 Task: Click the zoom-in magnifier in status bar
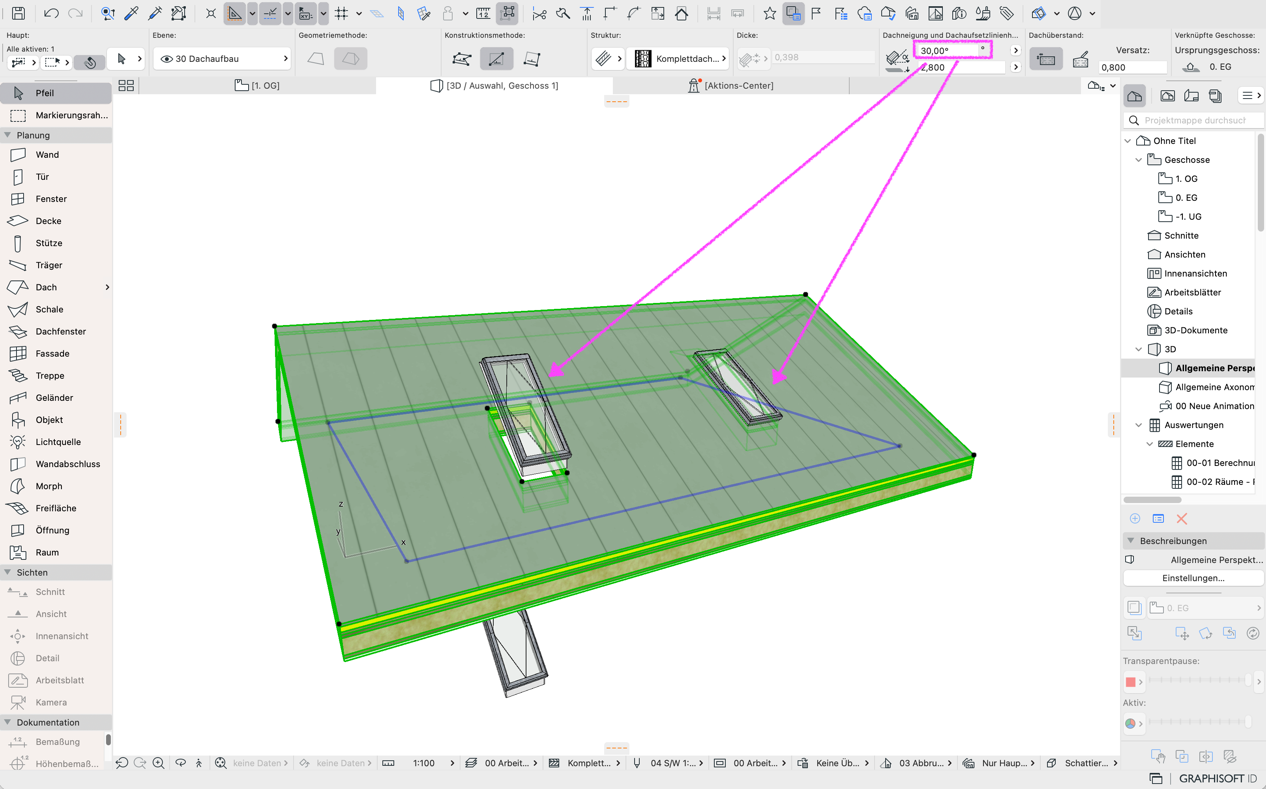point(158,763)
